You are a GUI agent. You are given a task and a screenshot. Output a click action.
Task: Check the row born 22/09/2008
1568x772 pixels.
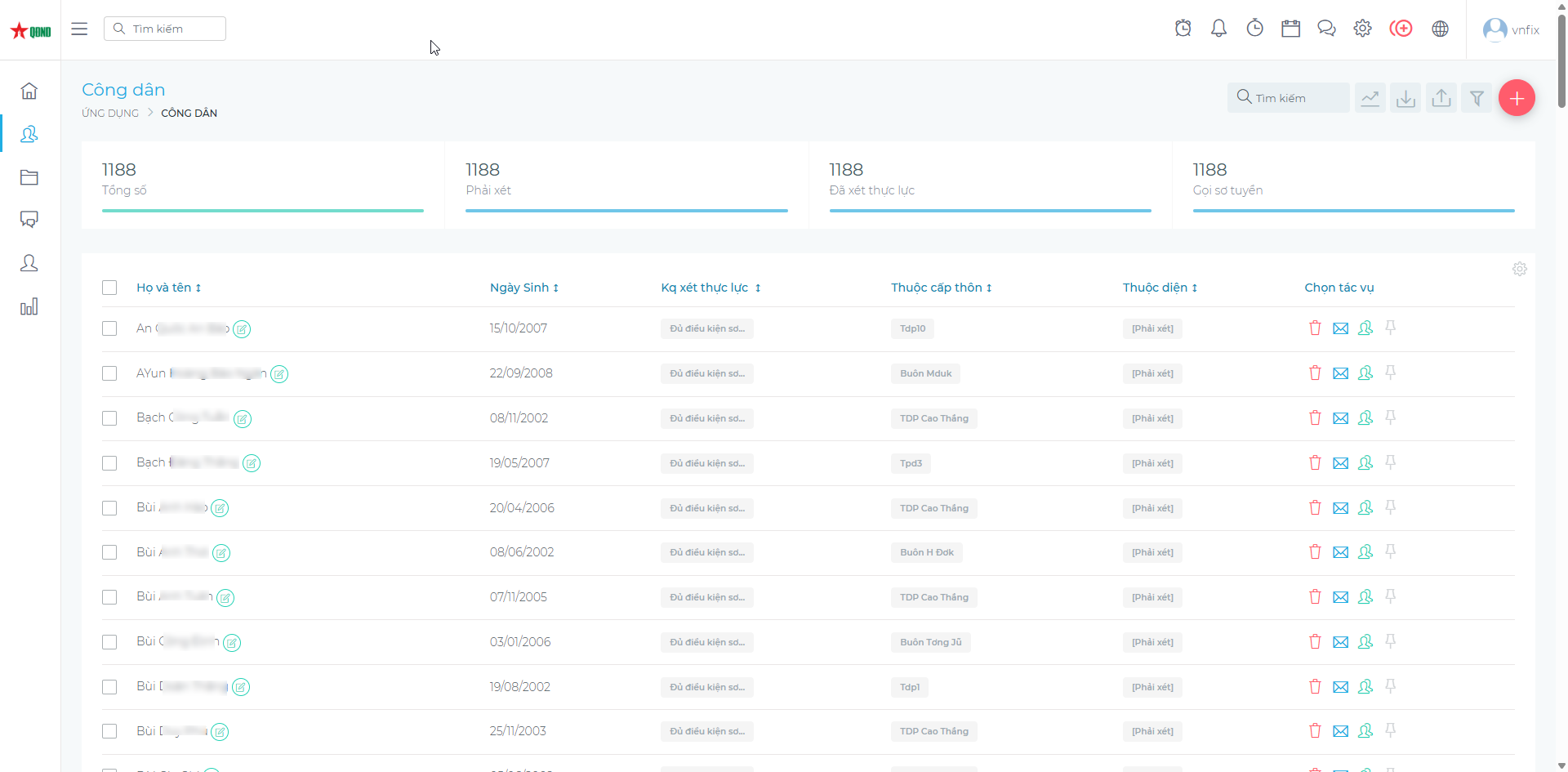[x=109, y=373]
